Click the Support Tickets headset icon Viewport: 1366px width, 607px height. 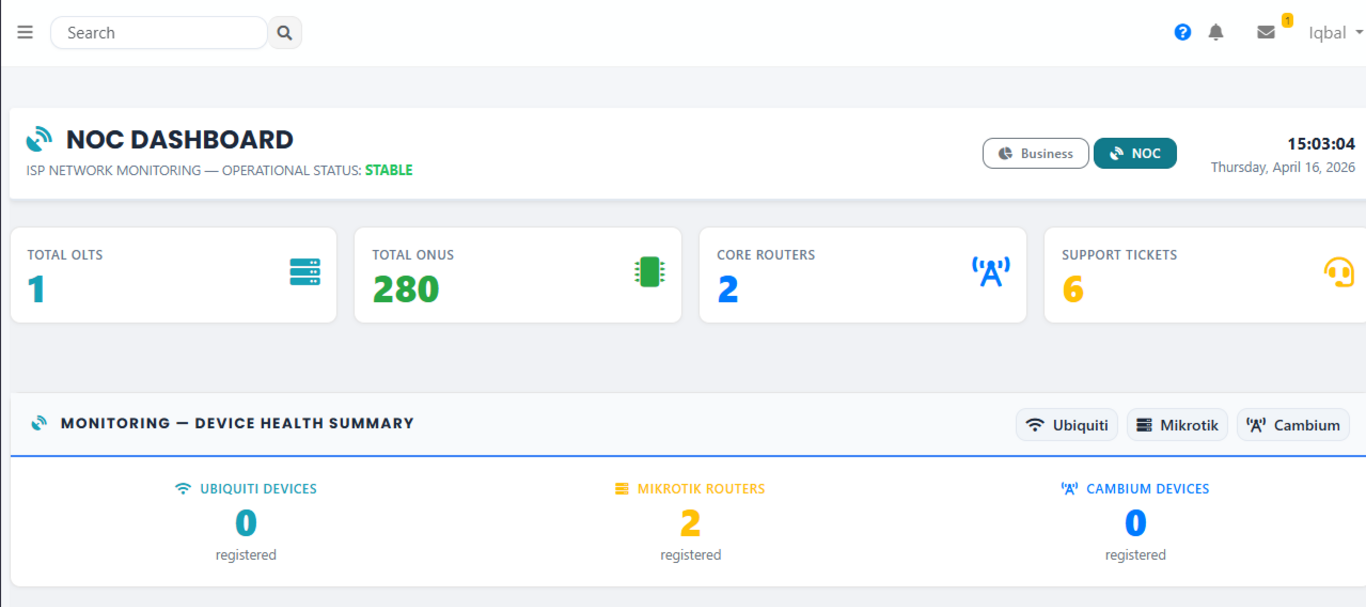1339,272
